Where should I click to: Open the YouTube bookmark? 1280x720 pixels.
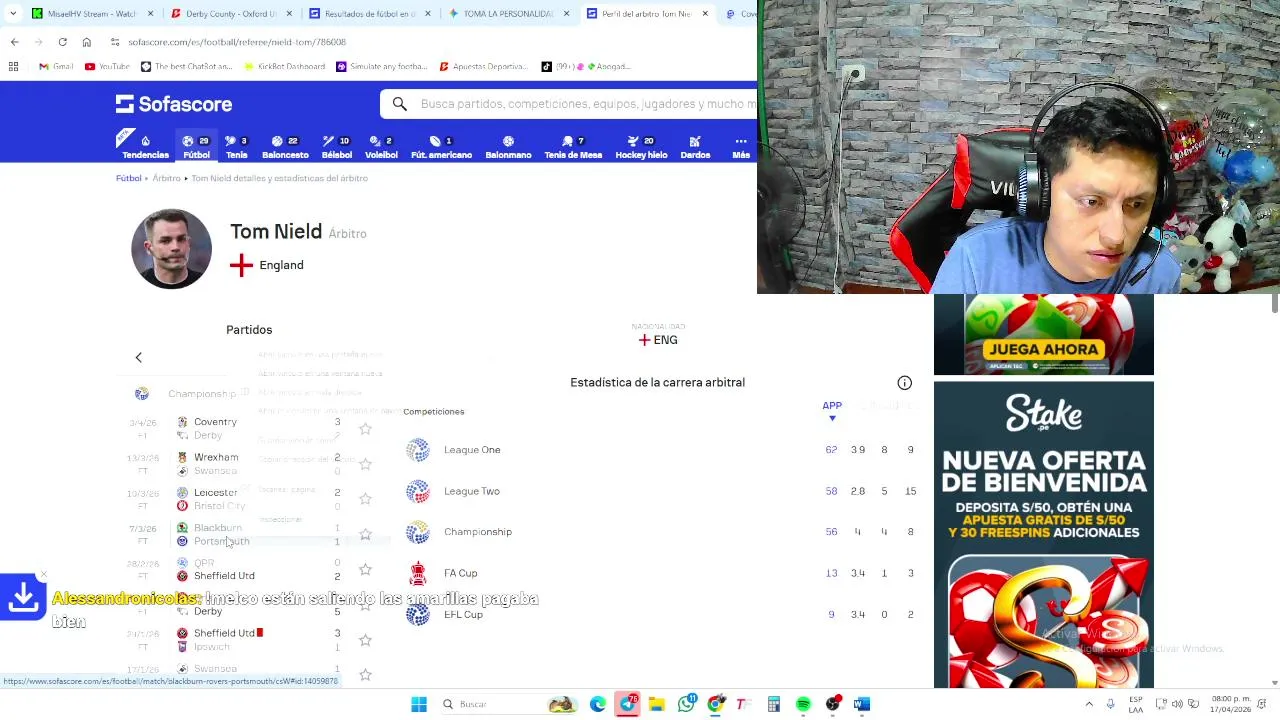(107, 66)
